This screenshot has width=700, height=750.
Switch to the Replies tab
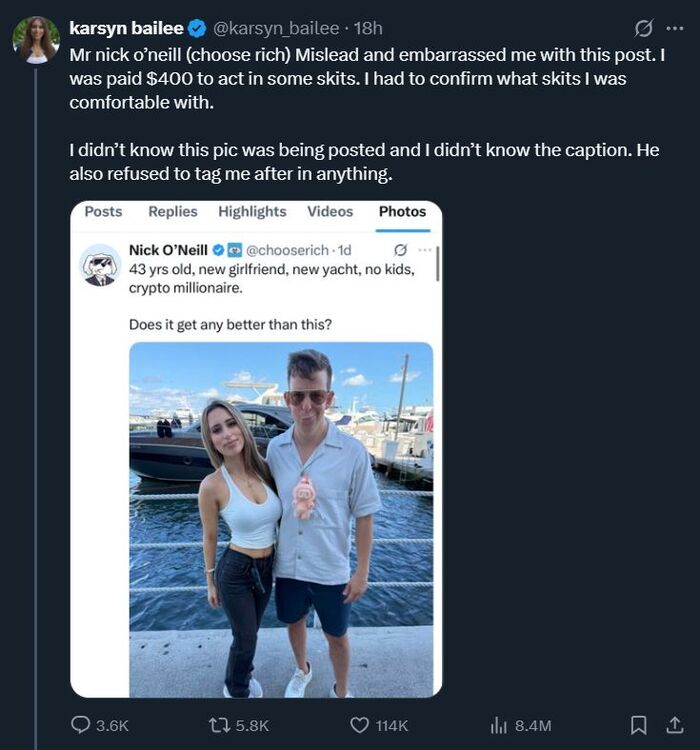(173, 211)
